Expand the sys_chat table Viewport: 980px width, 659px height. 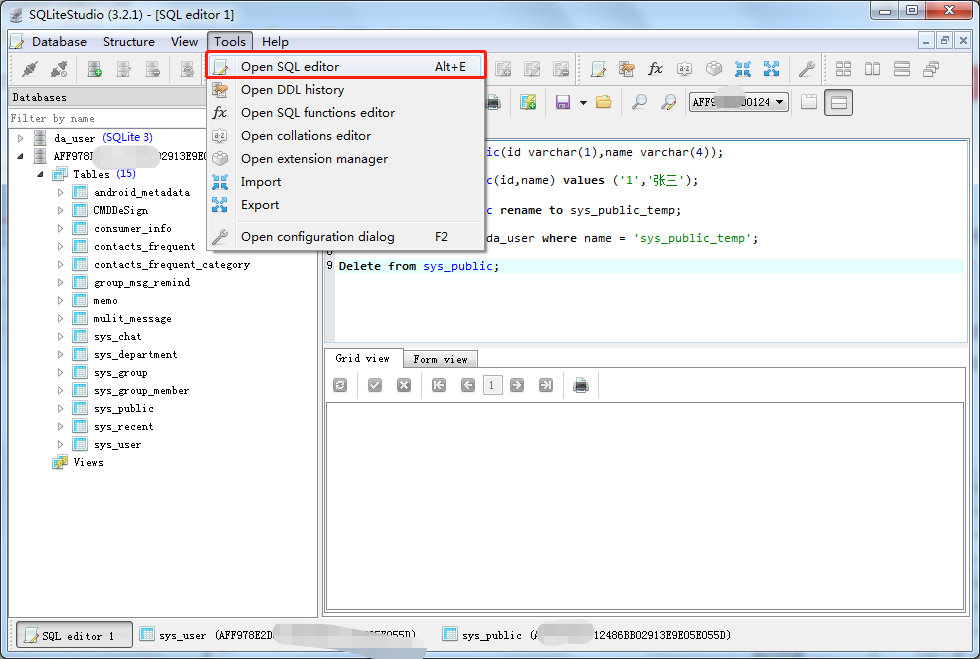pos(61,336)
